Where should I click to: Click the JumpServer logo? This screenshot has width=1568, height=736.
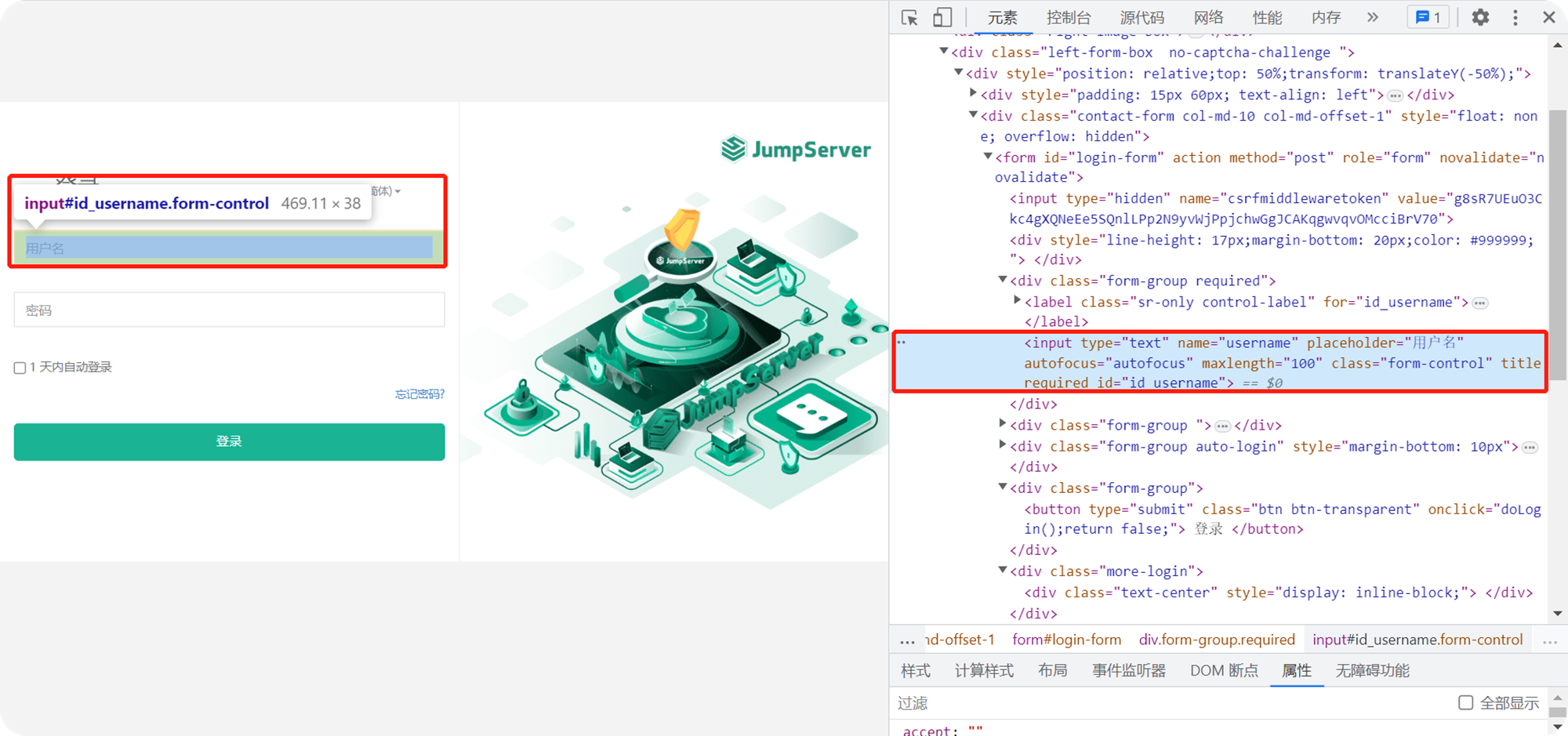point(796,149)
